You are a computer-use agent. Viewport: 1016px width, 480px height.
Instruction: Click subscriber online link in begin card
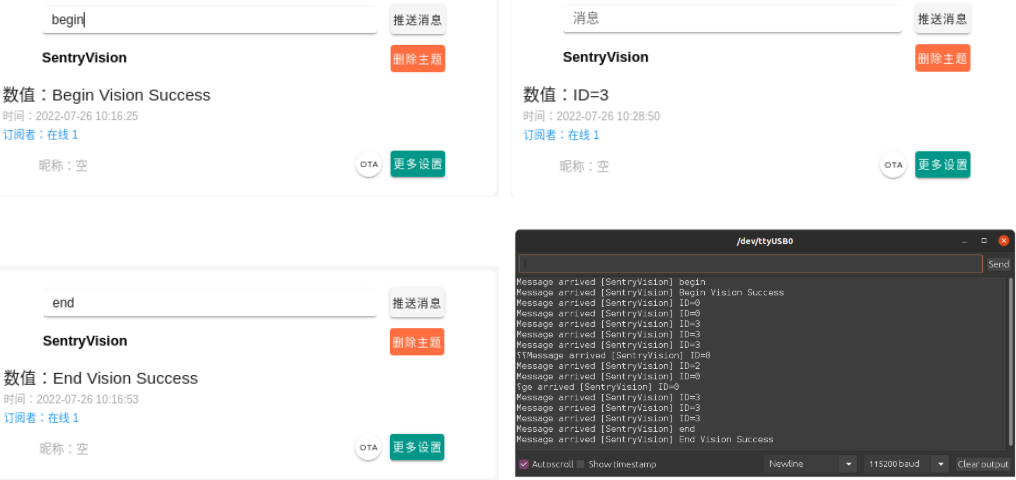(x=40, y=135)
